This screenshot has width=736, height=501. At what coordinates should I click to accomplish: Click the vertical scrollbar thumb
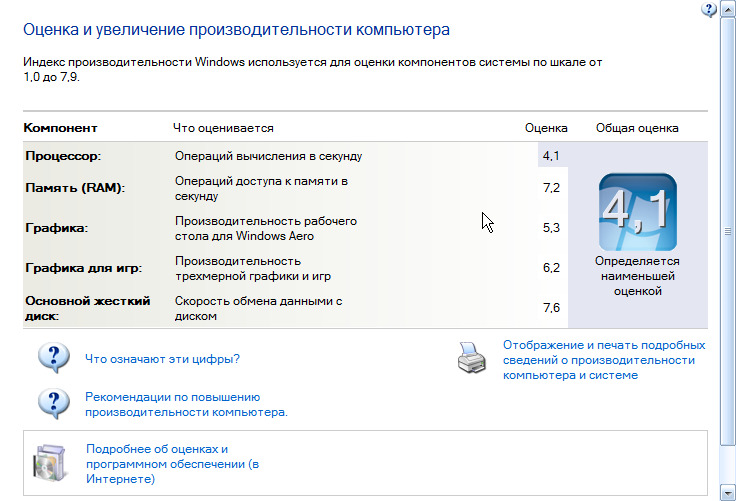(728, 230)
